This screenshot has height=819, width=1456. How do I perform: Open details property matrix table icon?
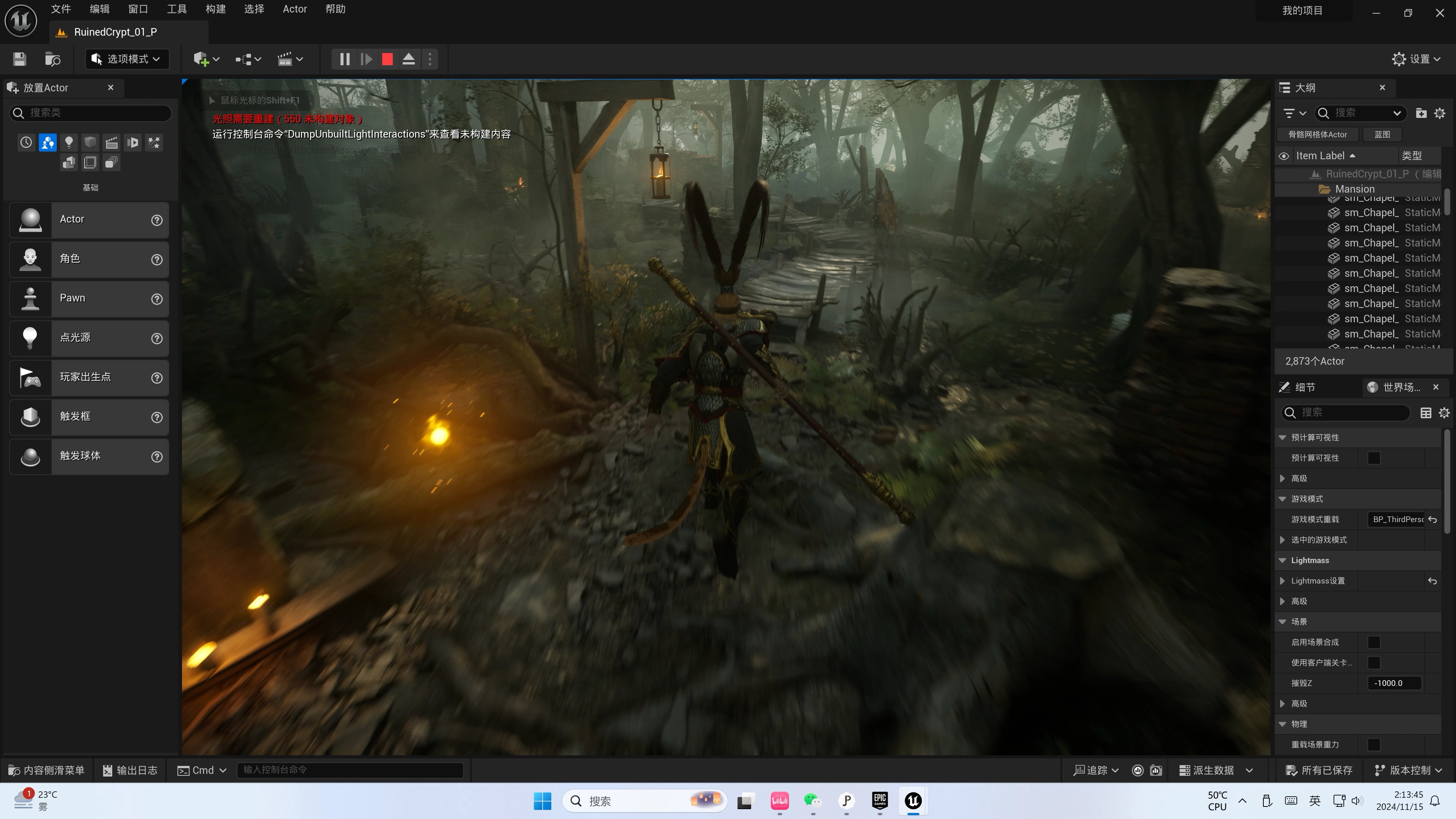tap(1426, 413)
